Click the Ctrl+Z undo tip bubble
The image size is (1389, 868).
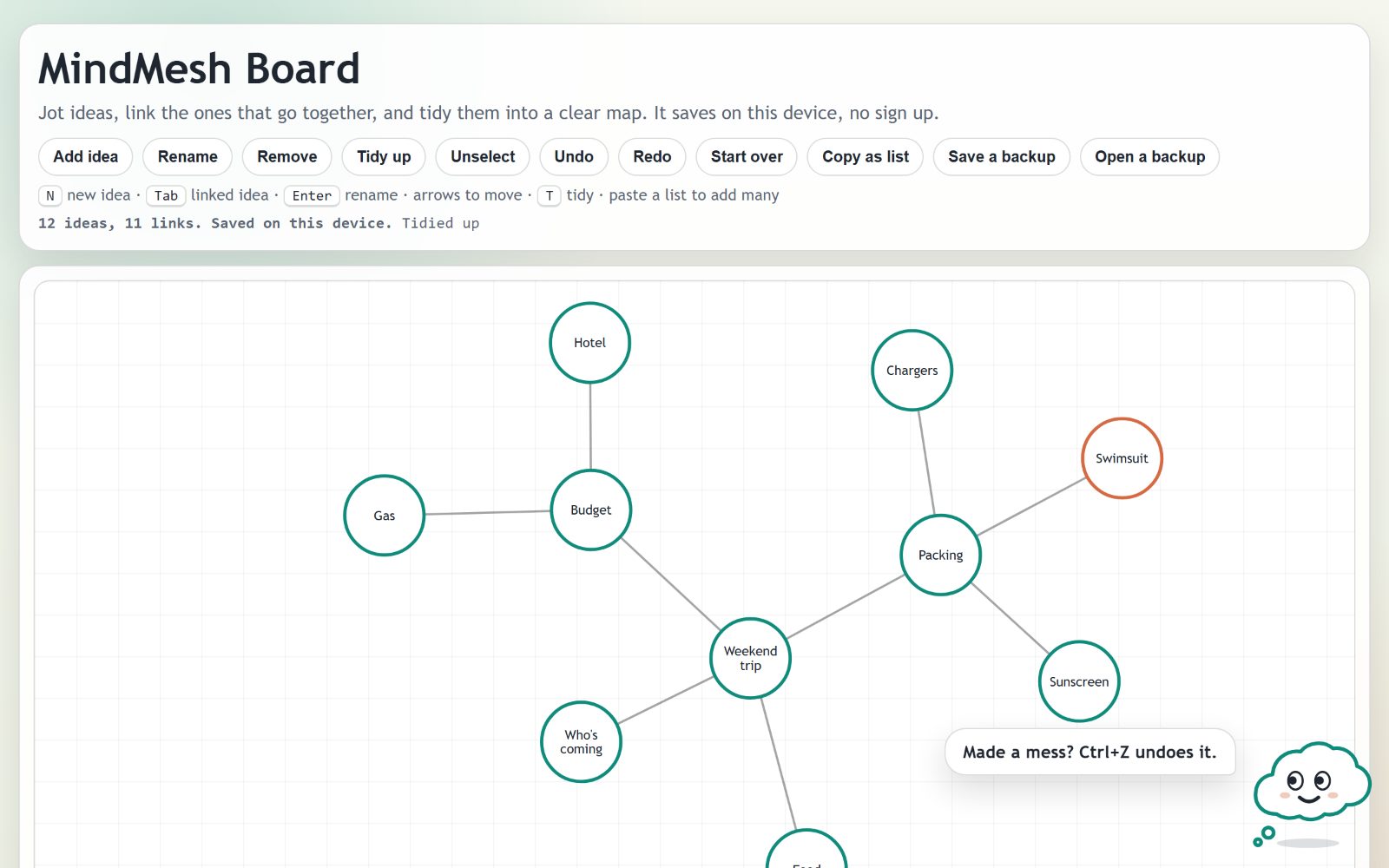pos(1089,753)
